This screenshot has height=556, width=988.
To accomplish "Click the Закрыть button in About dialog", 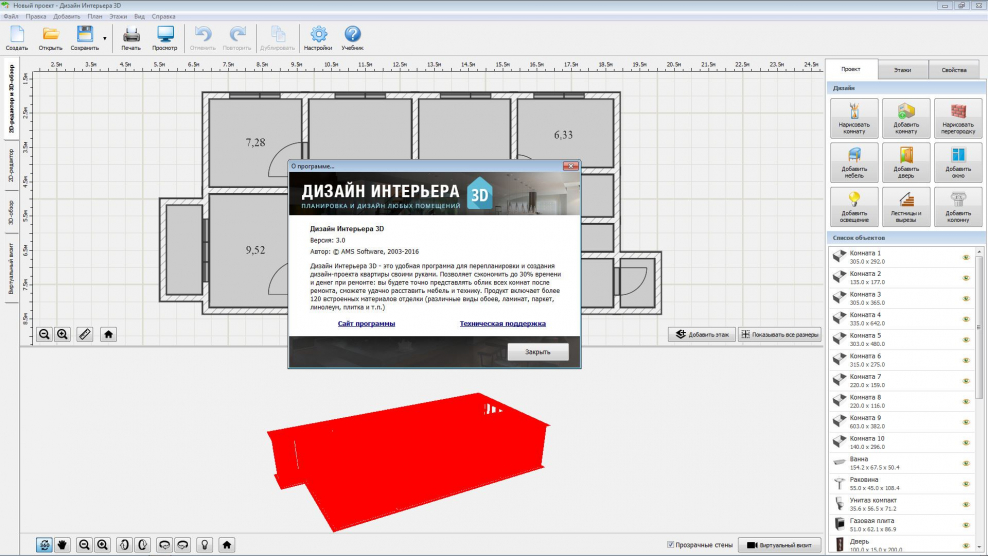I will [537, 352].
